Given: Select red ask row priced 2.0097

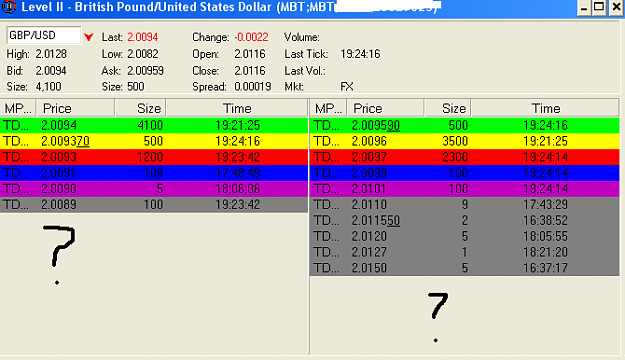Looking at the screenshot, I should click(465, 157).
